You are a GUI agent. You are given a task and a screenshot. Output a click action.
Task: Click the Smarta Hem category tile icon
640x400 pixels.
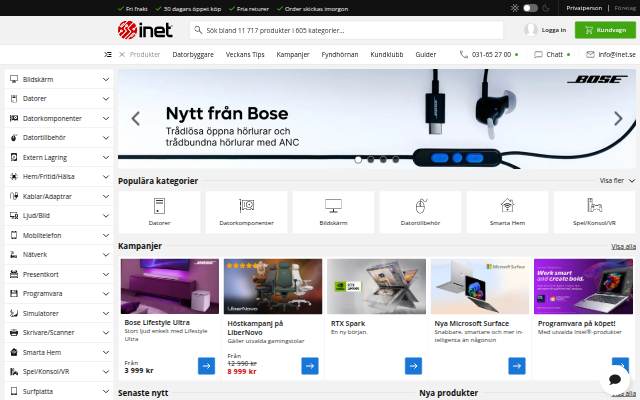tap(507, 205)
